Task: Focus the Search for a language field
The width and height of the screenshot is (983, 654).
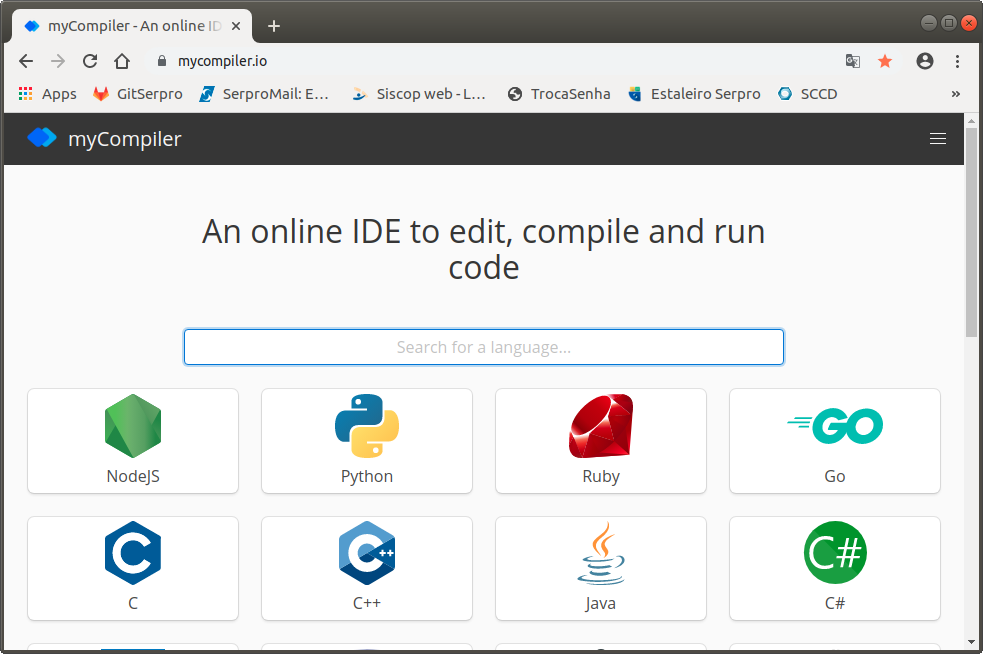Action: pyautogui.click(x=483, y=347)
